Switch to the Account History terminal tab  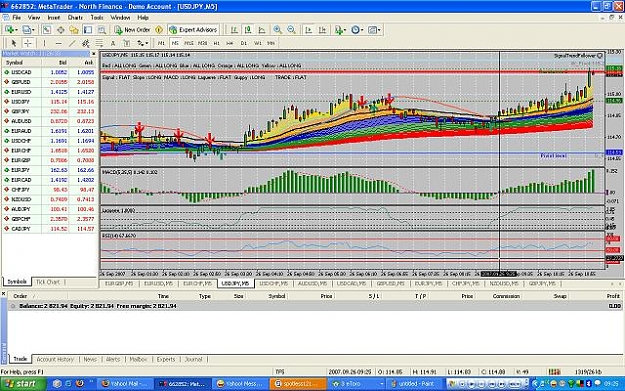coord(55,359)
